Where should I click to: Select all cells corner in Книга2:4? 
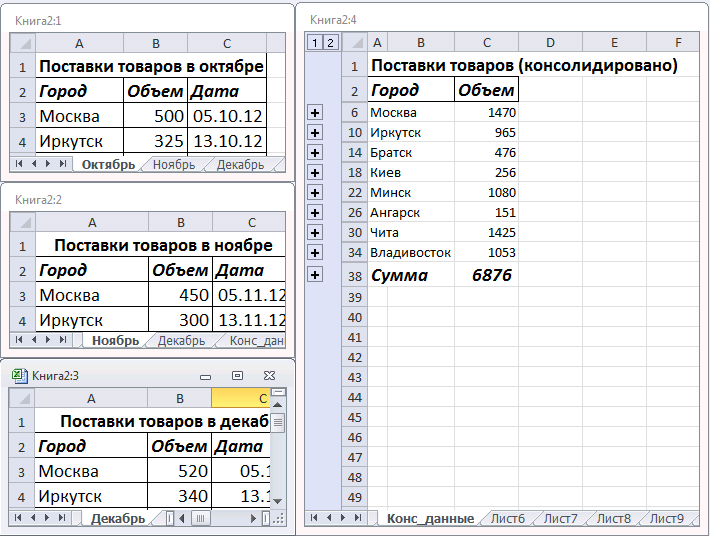pyautogui.click(x=355, y=43)
